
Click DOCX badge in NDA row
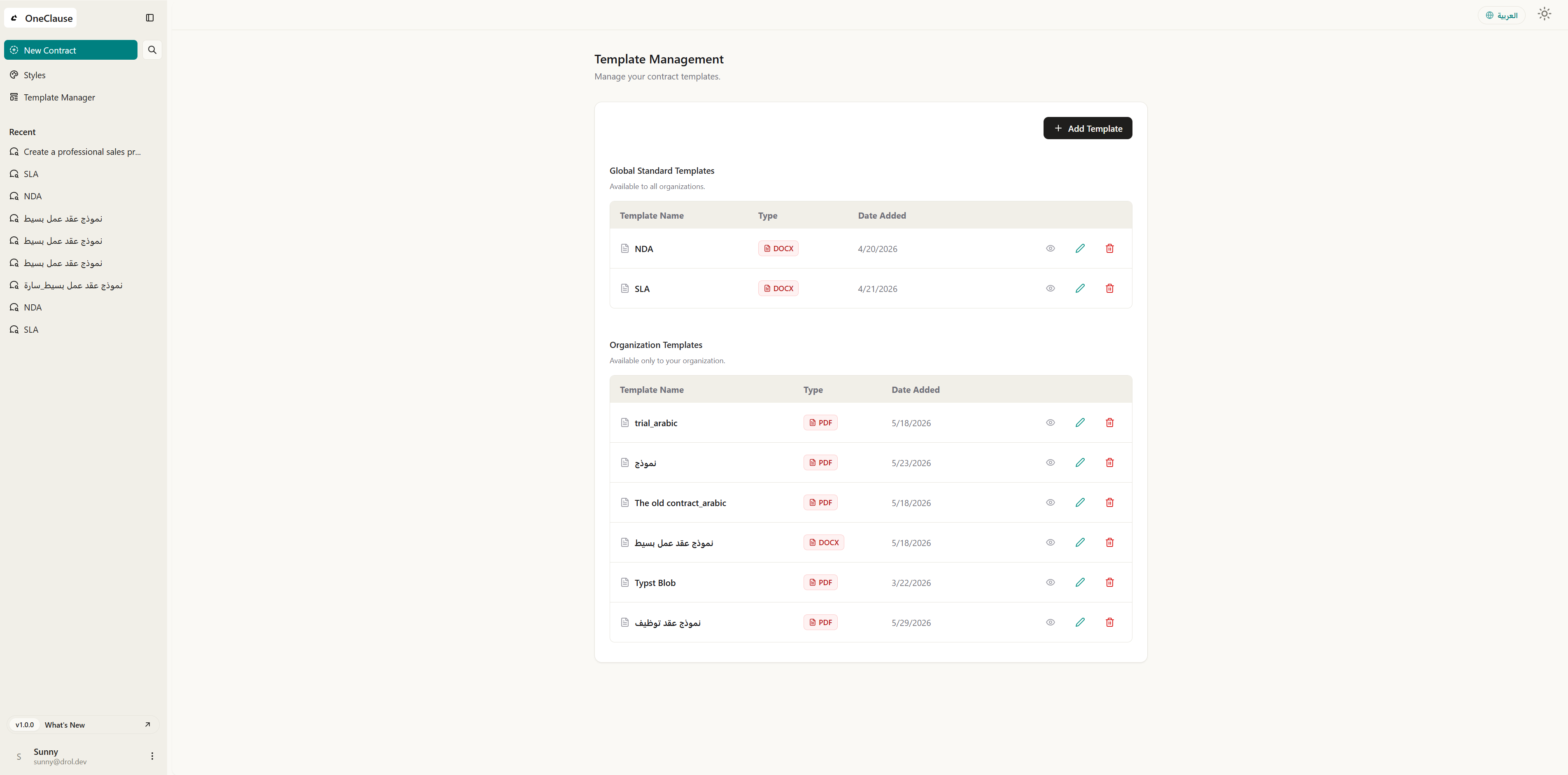point(778,248)
